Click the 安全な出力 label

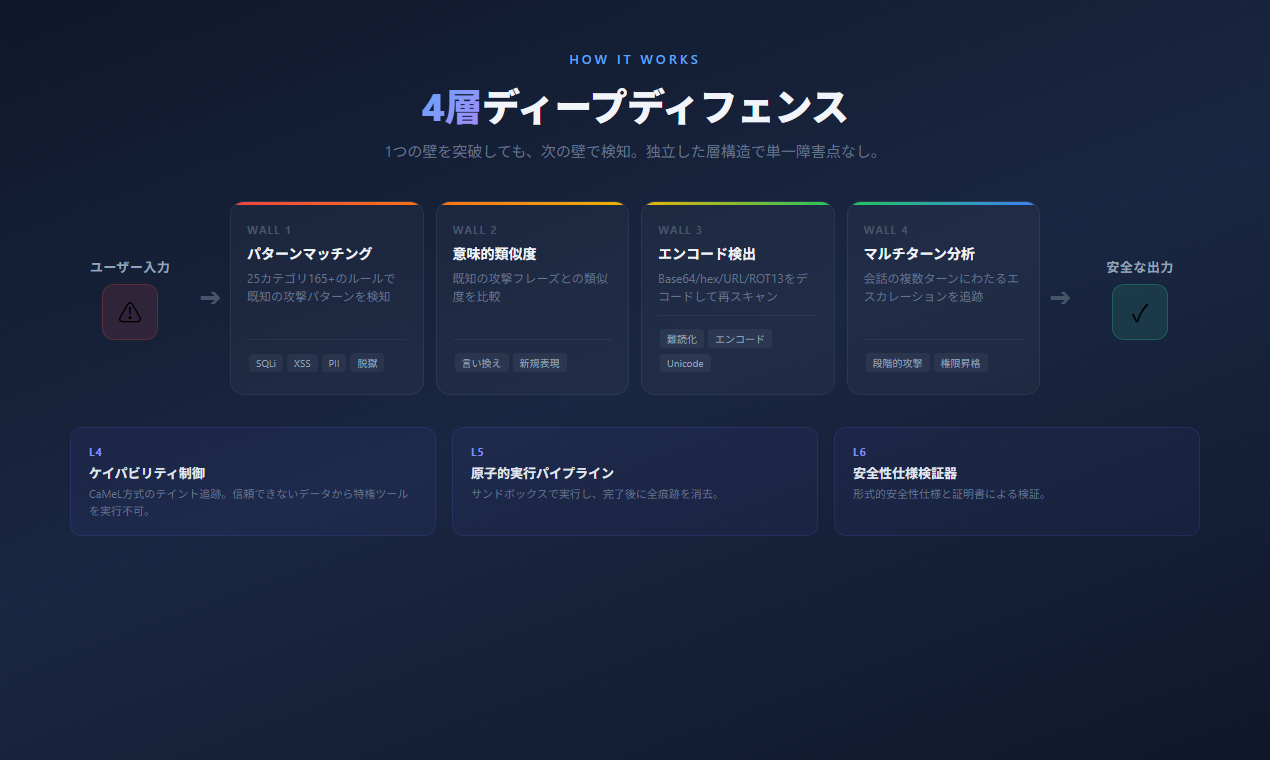pos(1140,267)
